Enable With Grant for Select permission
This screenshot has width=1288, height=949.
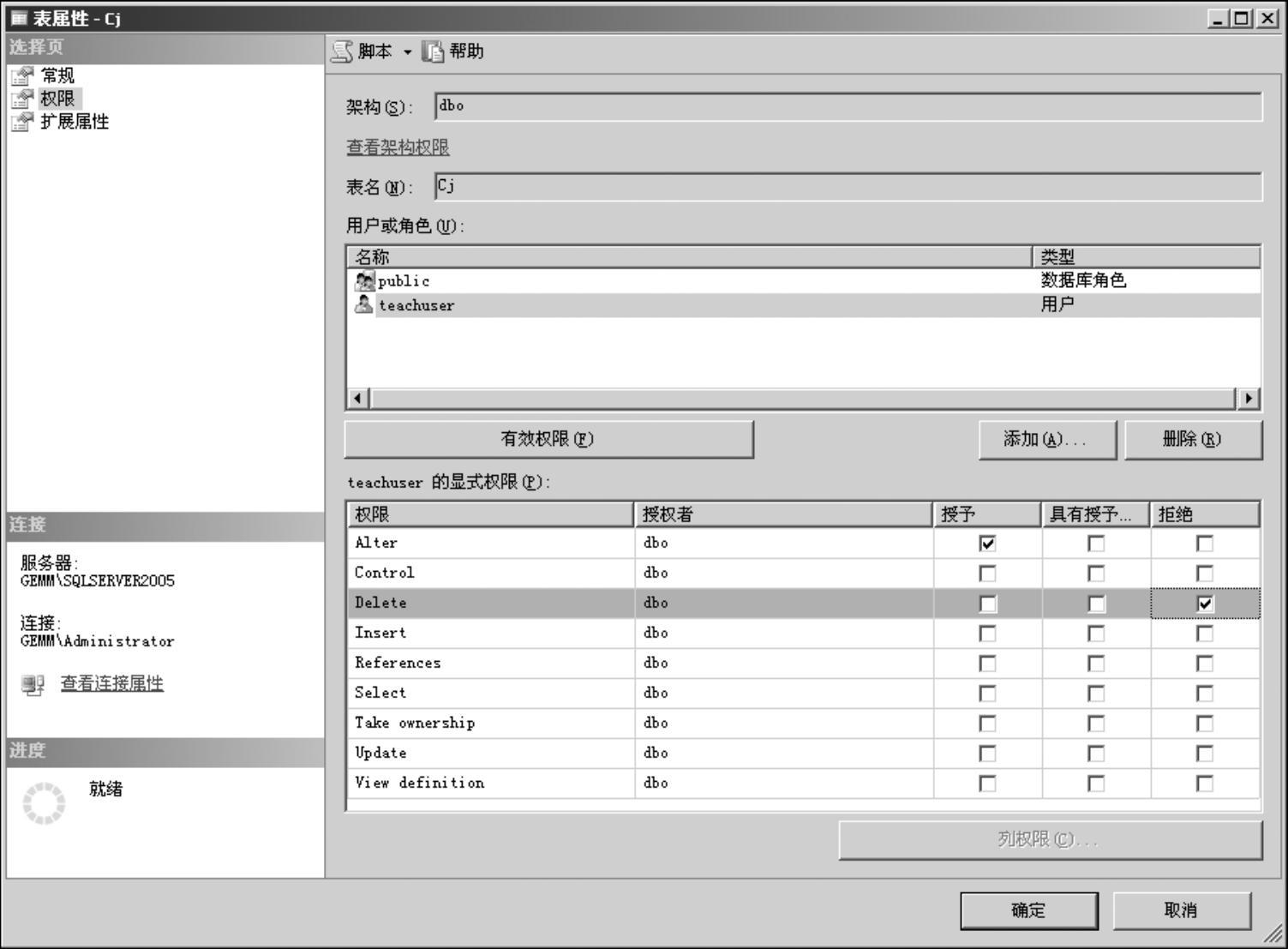point(1096,694)
